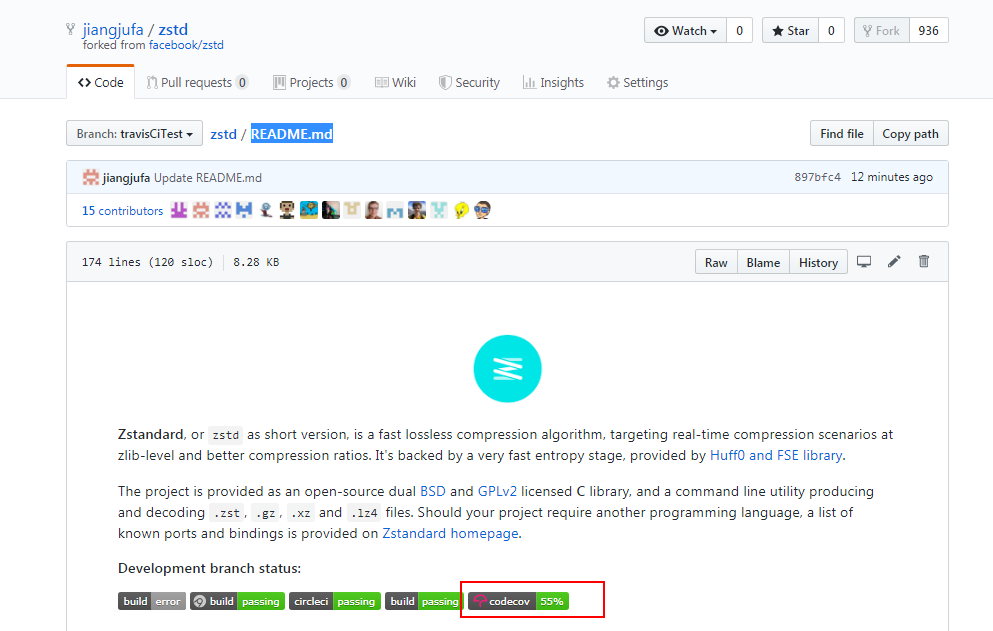Star this repository
Screen dimensions: 993x631
click(790, 30)
